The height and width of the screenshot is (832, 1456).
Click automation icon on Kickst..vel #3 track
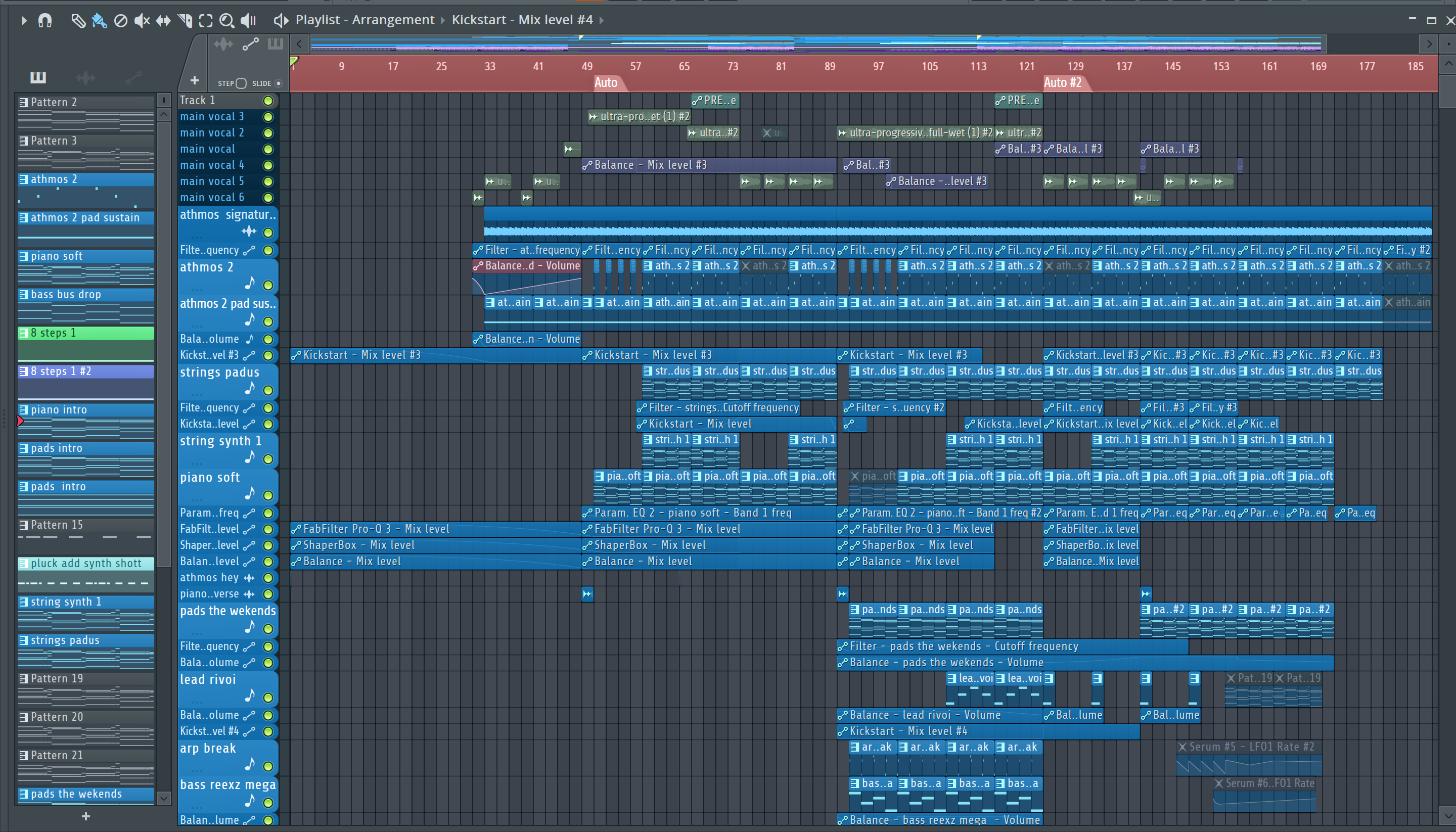click(249, 356)
